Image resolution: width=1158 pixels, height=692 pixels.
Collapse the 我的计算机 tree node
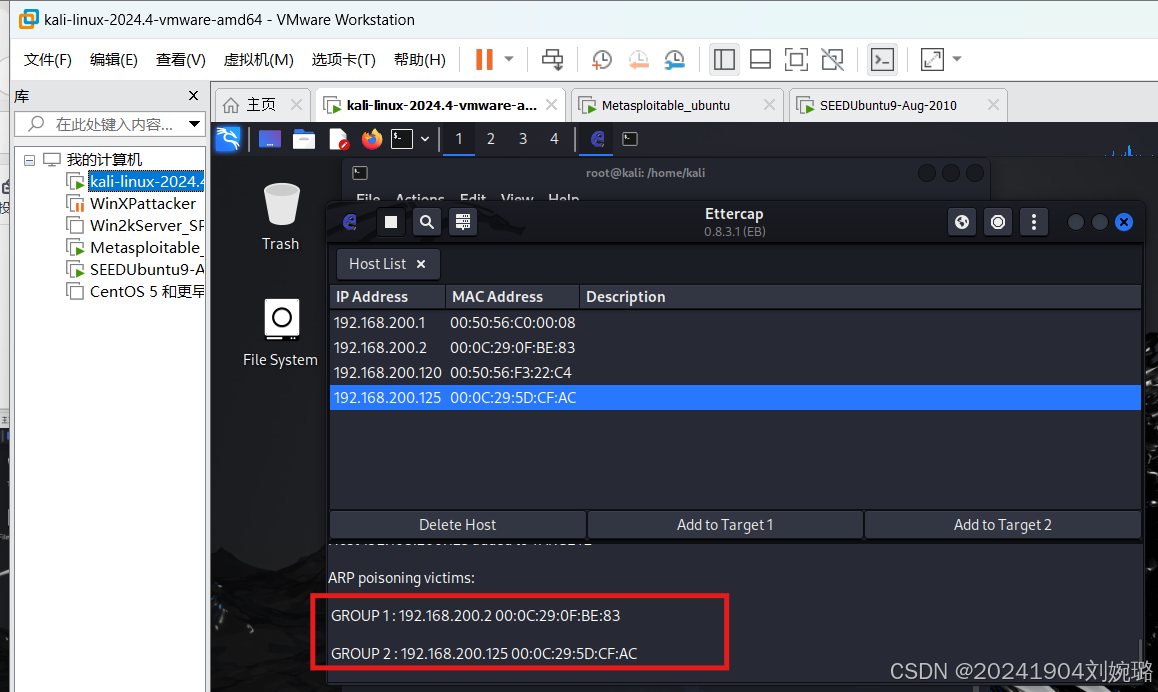pyautogui.click(x=30, y=160)
